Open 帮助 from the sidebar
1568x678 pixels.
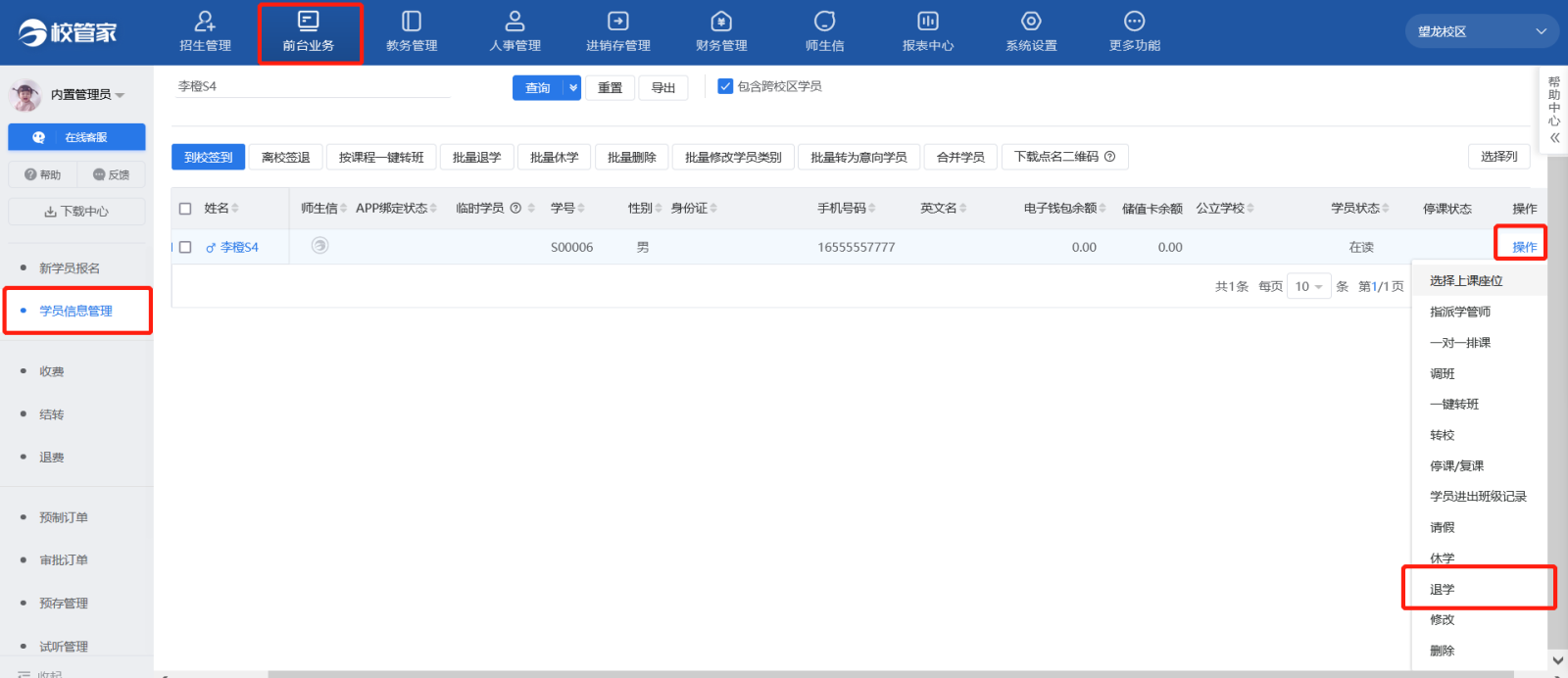pyautogui.click(x=42, y=174)
